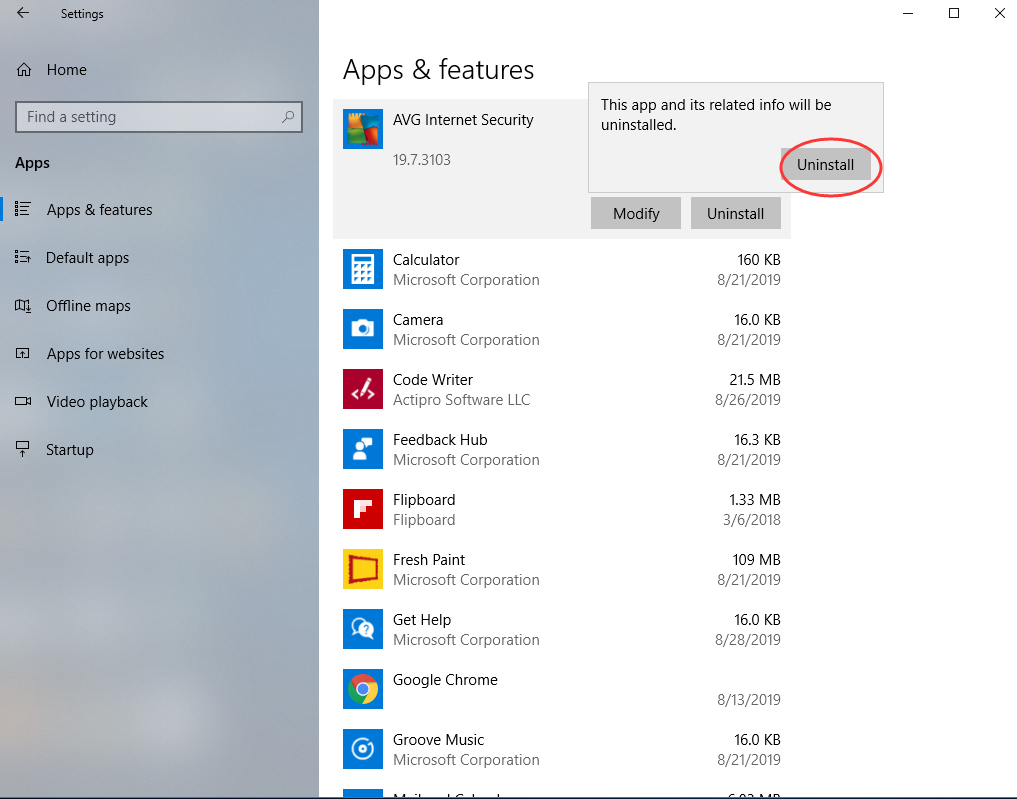Viewport: 1017px width, 799px height.
Task: Select Feedback Hub in the app list
Action: click(x=562, y=449)
